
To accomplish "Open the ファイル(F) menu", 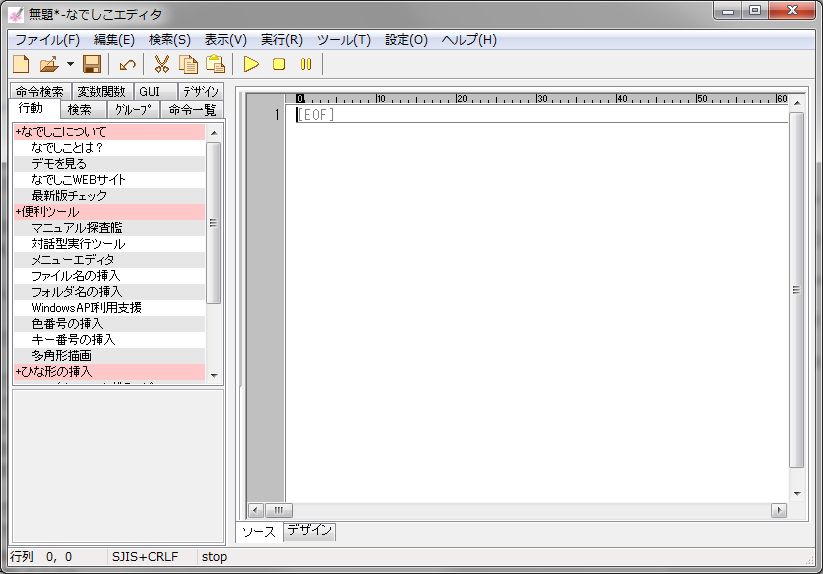I will click(47, 40).
